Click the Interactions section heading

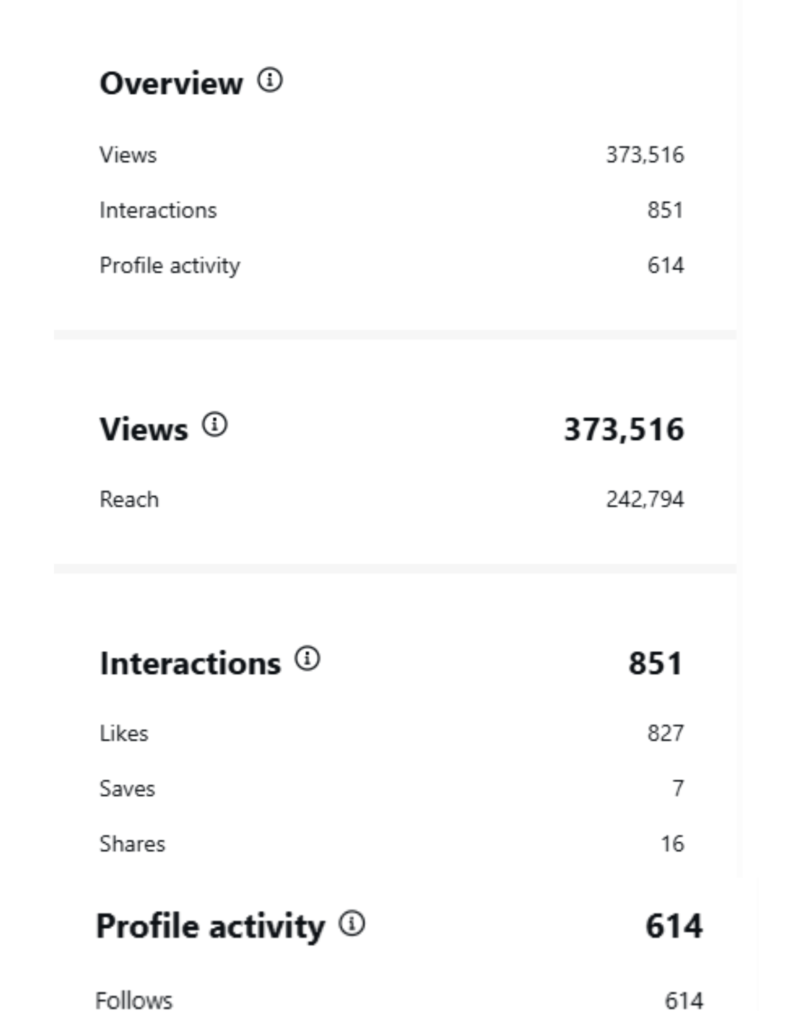[188, 661]
